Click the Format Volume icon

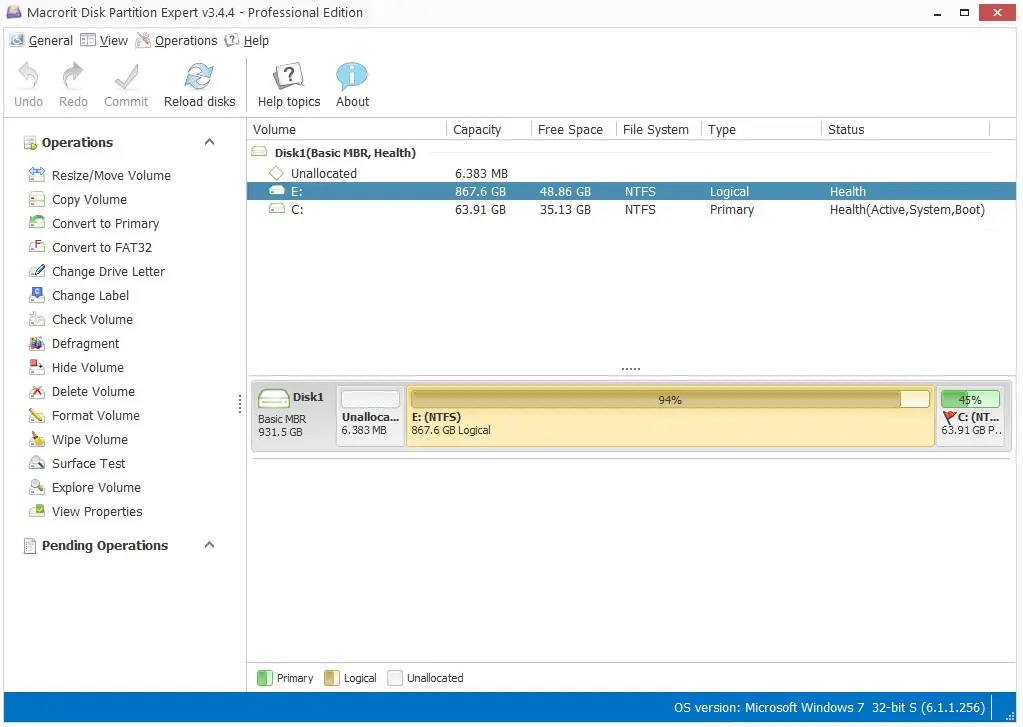(x=37, y=415)
